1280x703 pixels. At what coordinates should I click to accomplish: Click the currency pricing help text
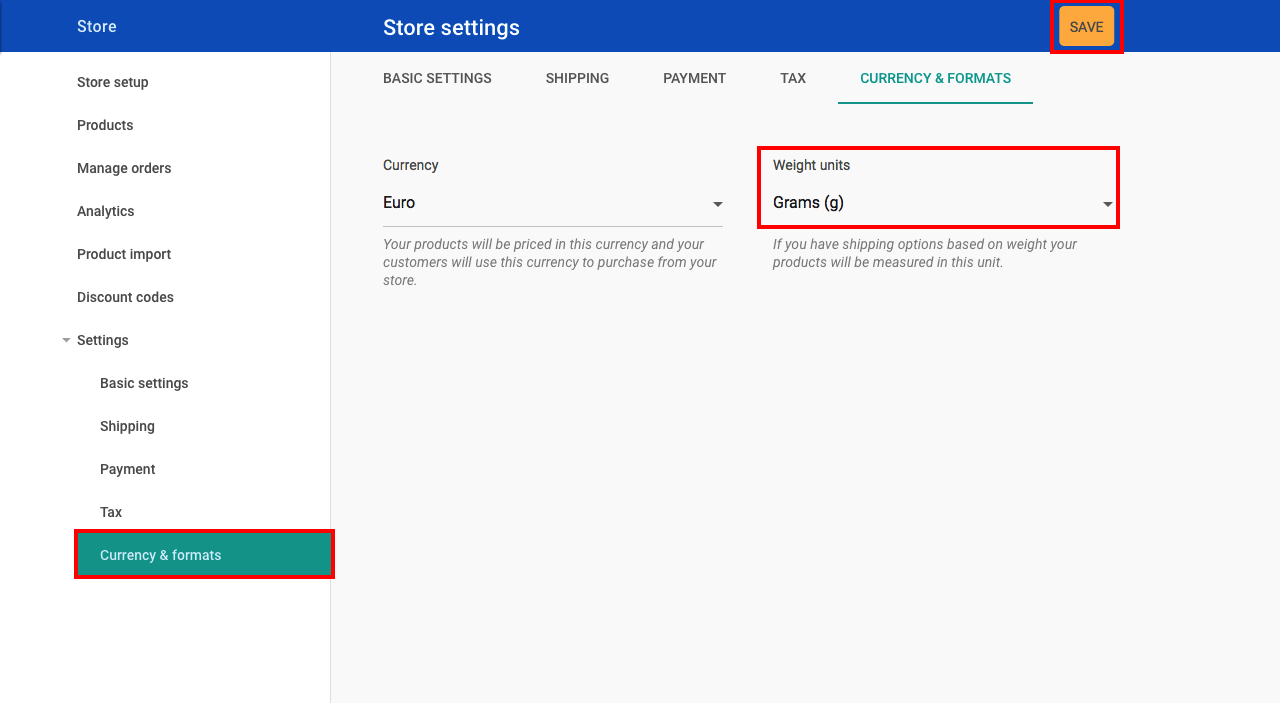(x=550, y=262)
